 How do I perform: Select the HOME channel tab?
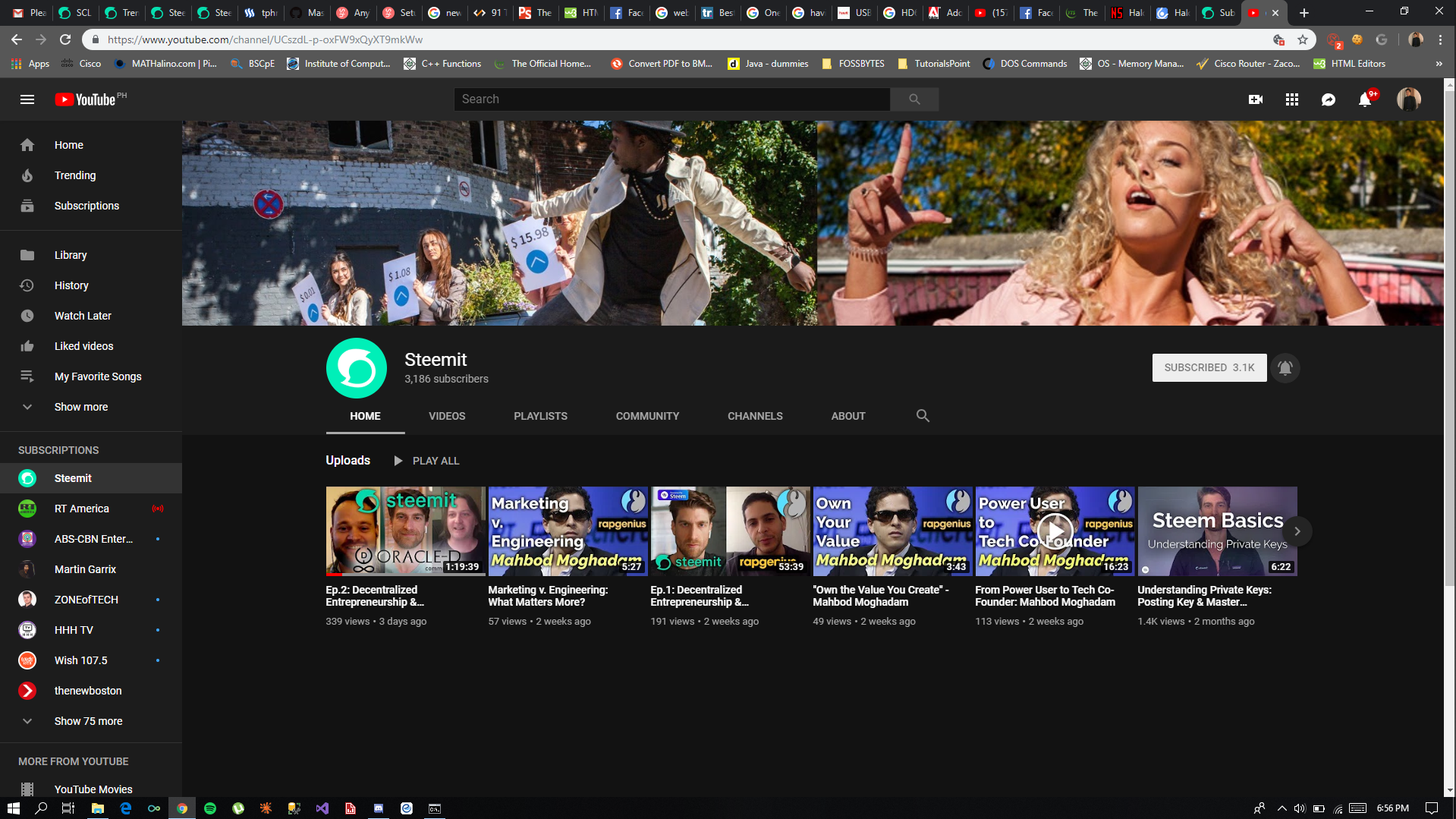(x=365, y=416)
